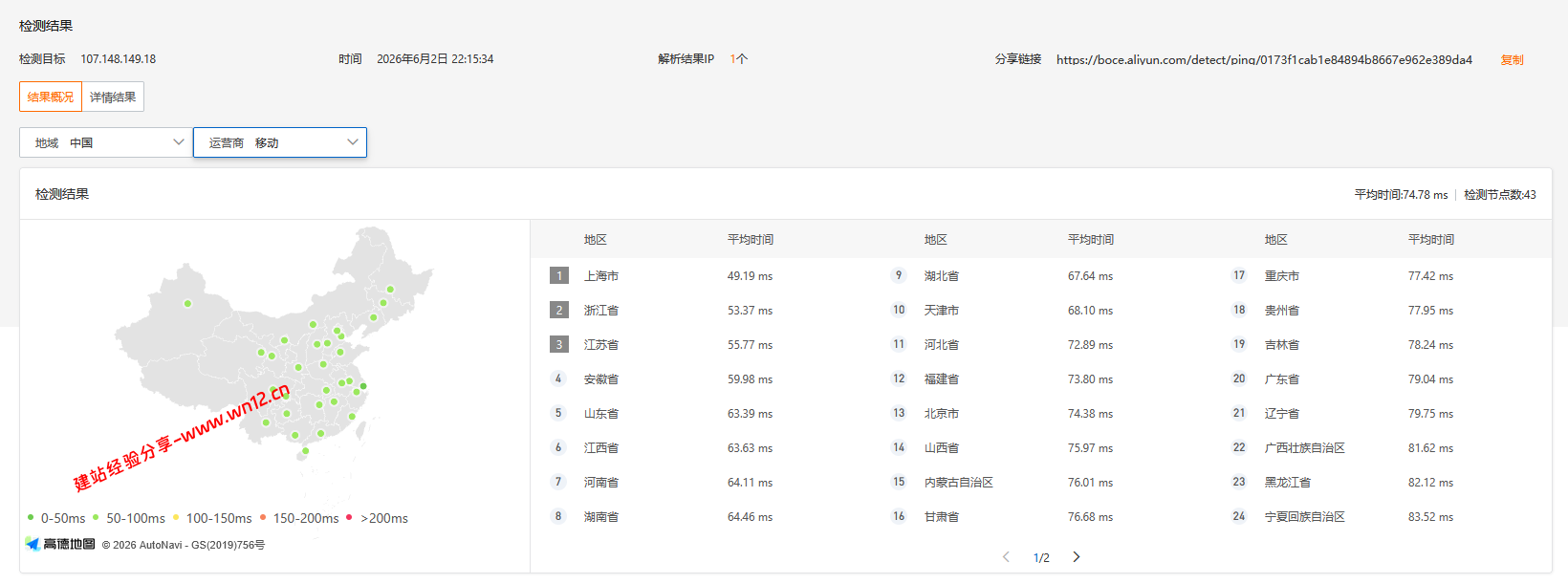Switch to the 结果概况 tab
This screenshot has width=1568, height=584.
pos(51,97)
